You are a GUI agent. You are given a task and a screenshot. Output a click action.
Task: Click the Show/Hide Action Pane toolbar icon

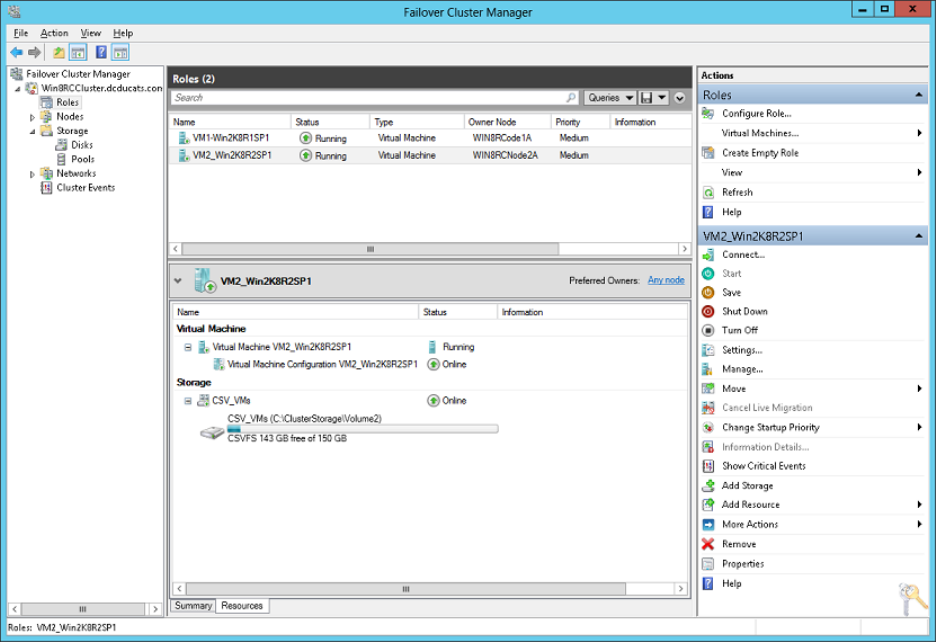click(121, 53)
